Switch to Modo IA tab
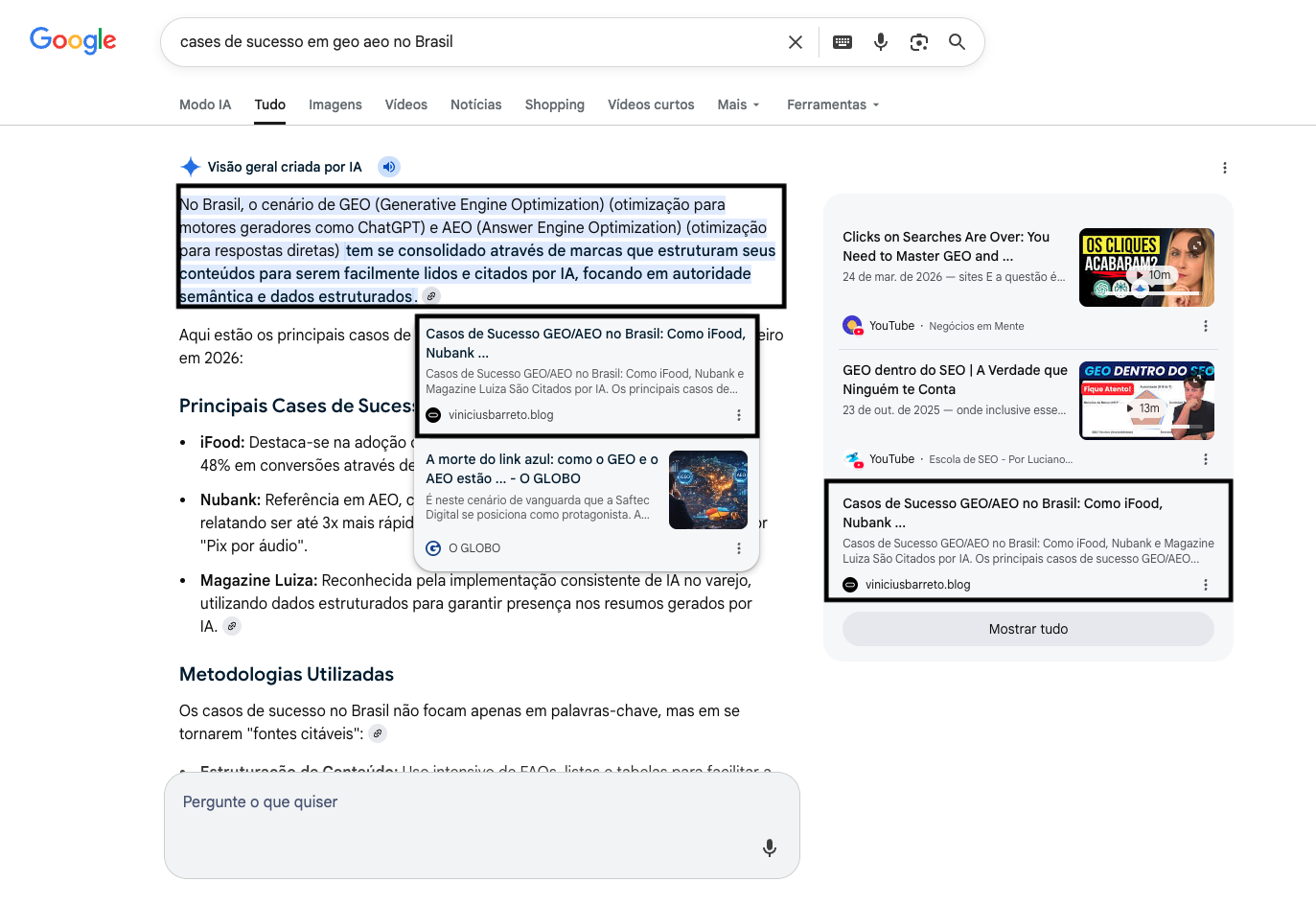This screenshot has width=1316, height=905. tap(205, 104)
